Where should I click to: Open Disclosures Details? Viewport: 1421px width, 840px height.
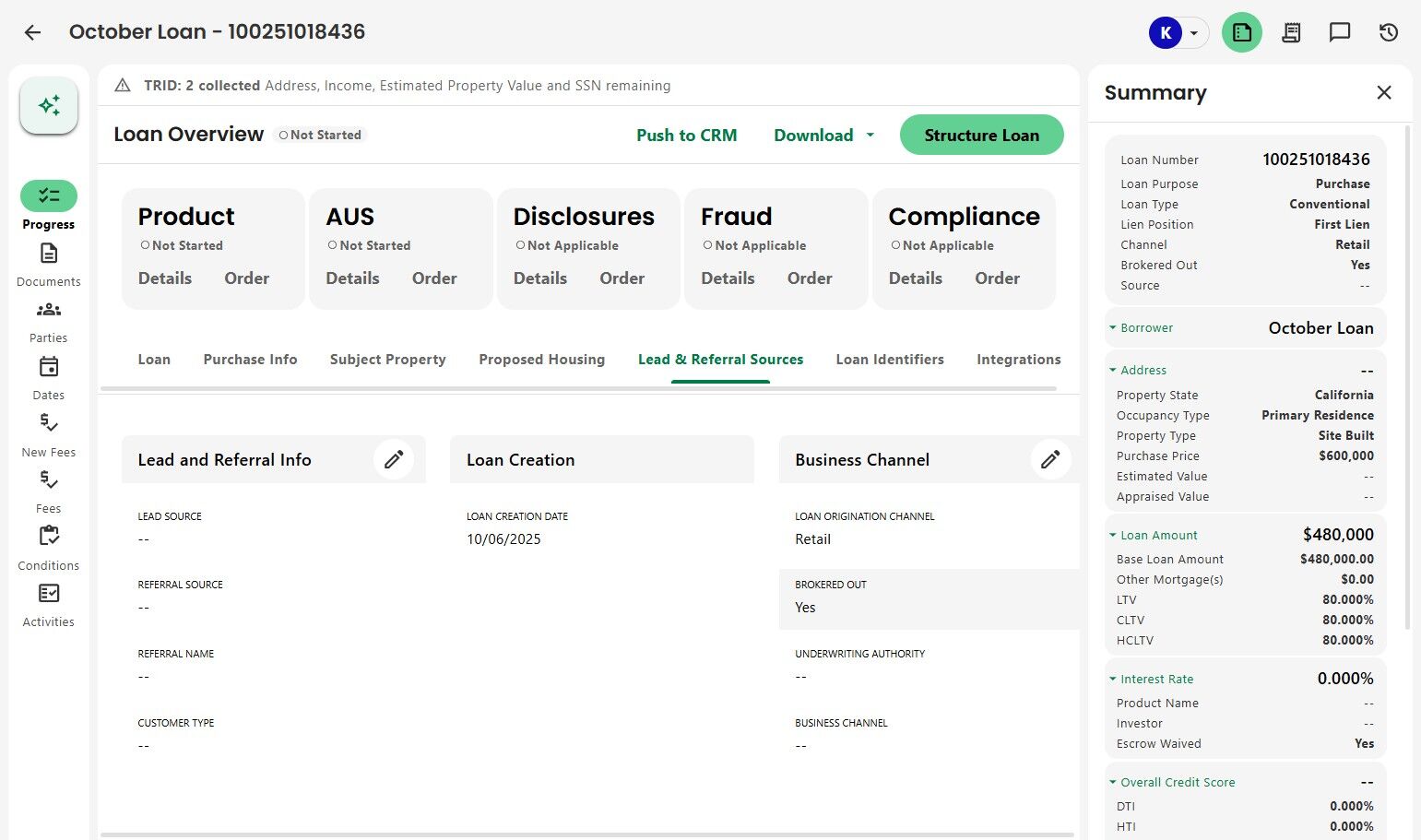[540, 278]
